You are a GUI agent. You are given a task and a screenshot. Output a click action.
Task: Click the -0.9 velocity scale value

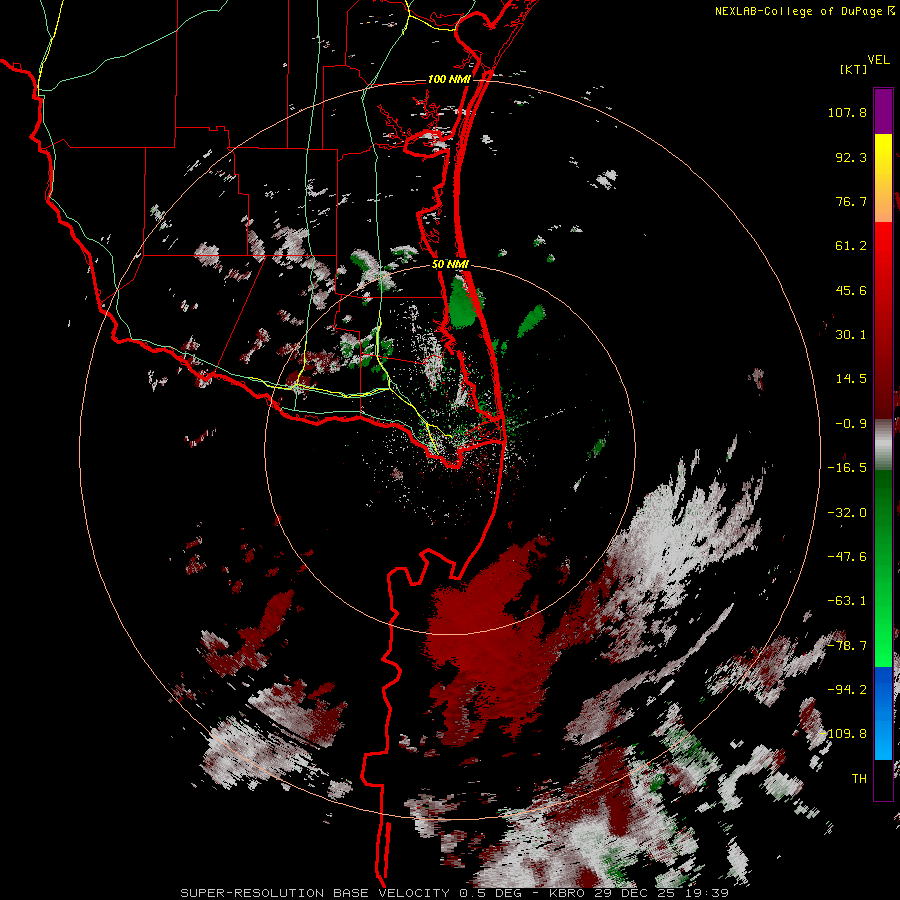click(x=851, y=424)
